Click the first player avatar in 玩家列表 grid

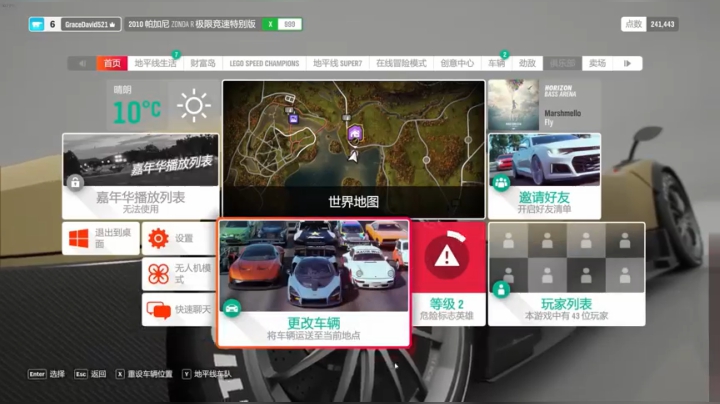pyautogui.click(x=508, y=241)
